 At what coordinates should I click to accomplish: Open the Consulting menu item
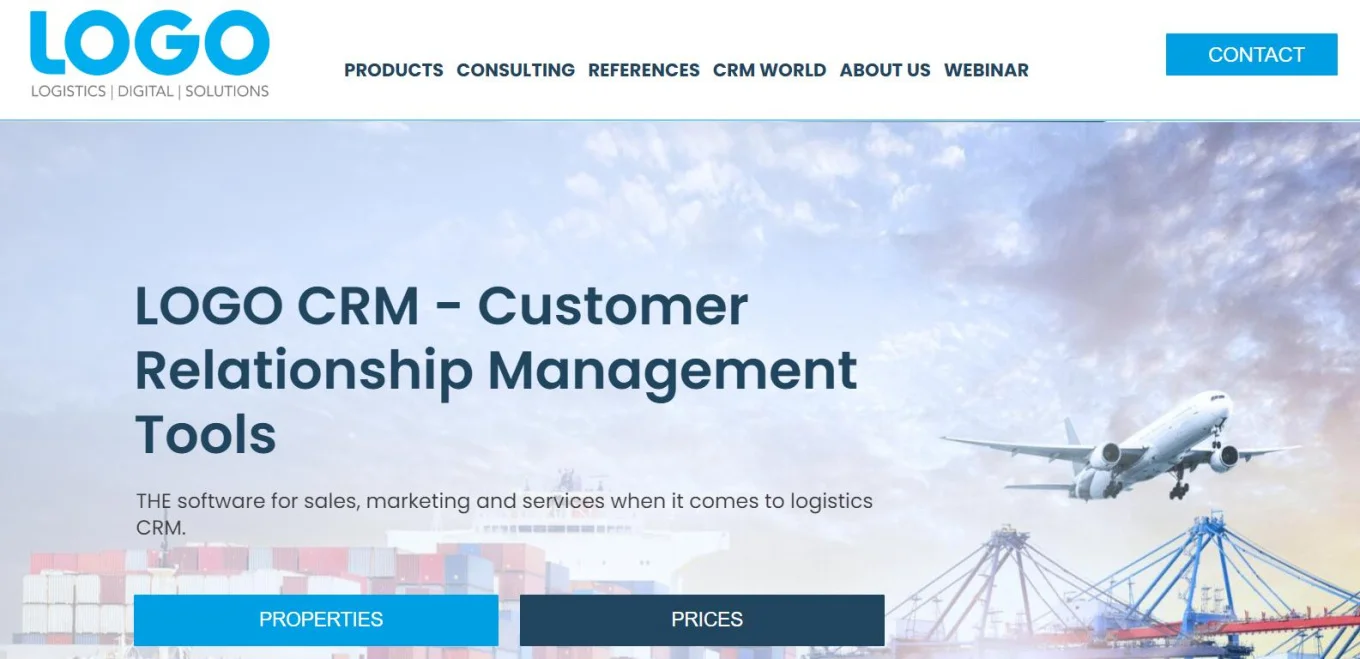pos(516,70)
